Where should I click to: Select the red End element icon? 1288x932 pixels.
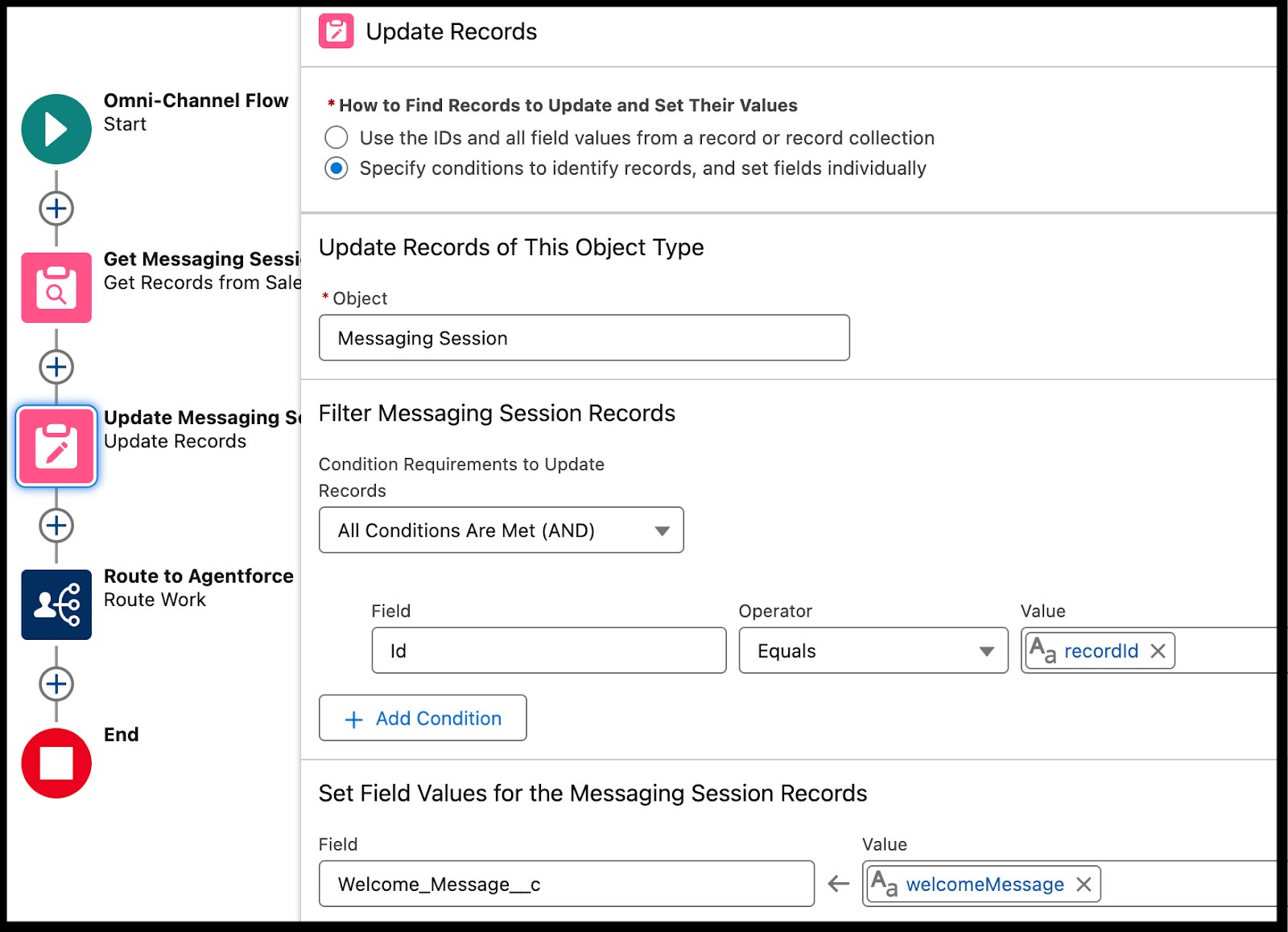click(x=56, y=763)
